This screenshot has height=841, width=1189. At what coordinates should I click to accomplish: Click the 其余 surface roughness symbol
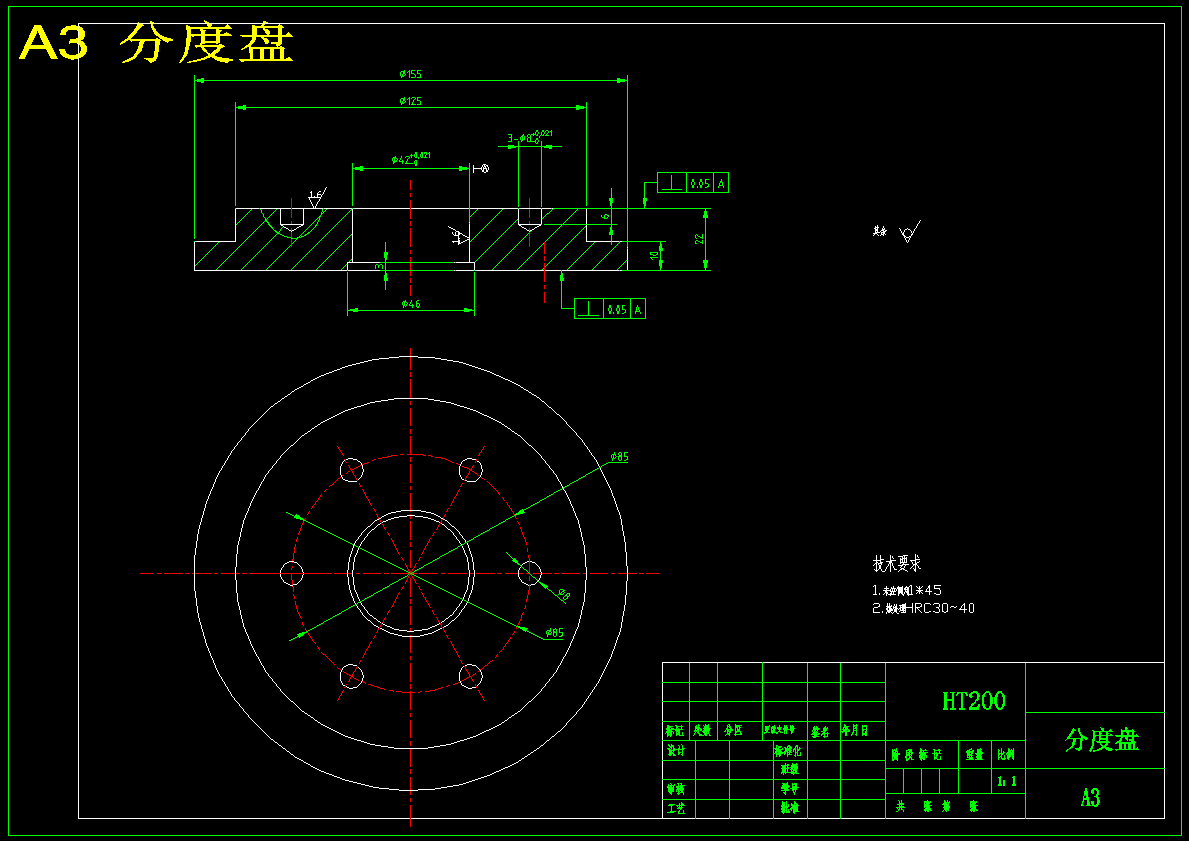(896, 231)
